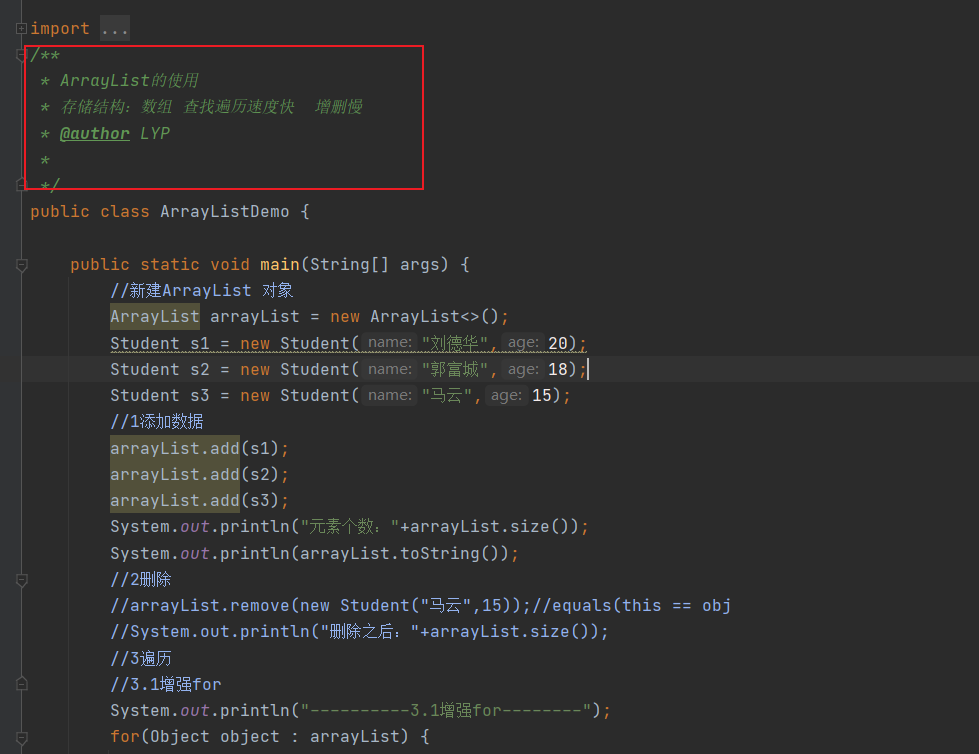This screenshot has width=979, height=754.
Task: Click the "马云" string literal on the s3 line
Action: coord(446,395)
